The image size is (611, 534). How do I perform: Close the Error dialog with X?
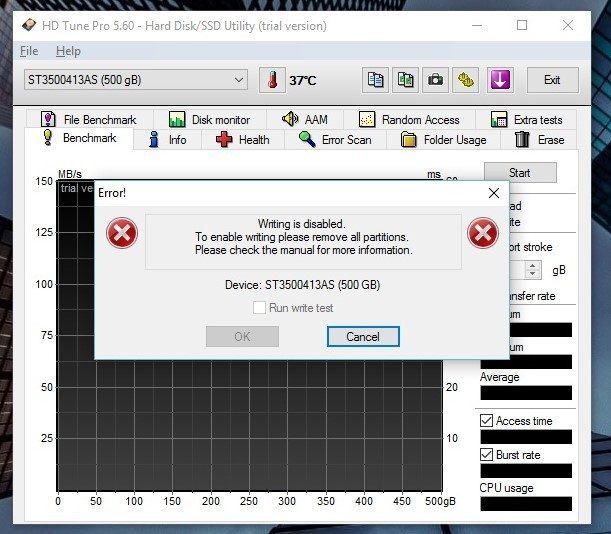(x=494, y=193)
